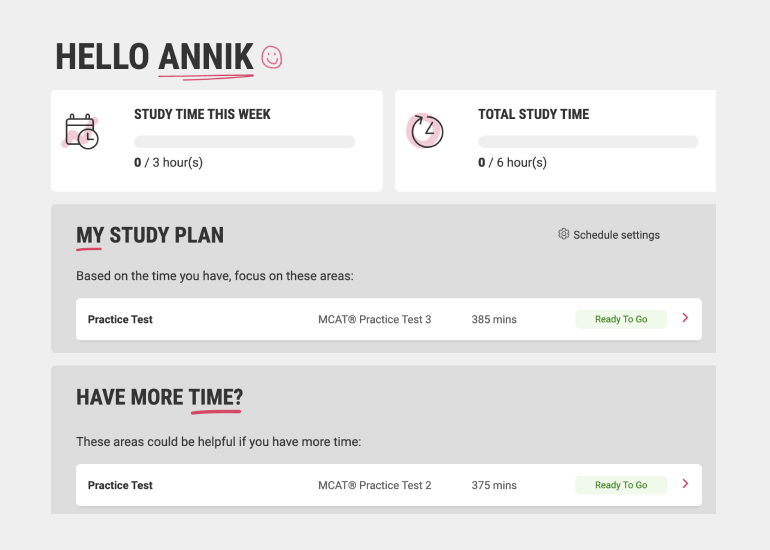Click the My Study Plan heading
Viewport: 770px width, 550px height.
(x=150, y=236)
